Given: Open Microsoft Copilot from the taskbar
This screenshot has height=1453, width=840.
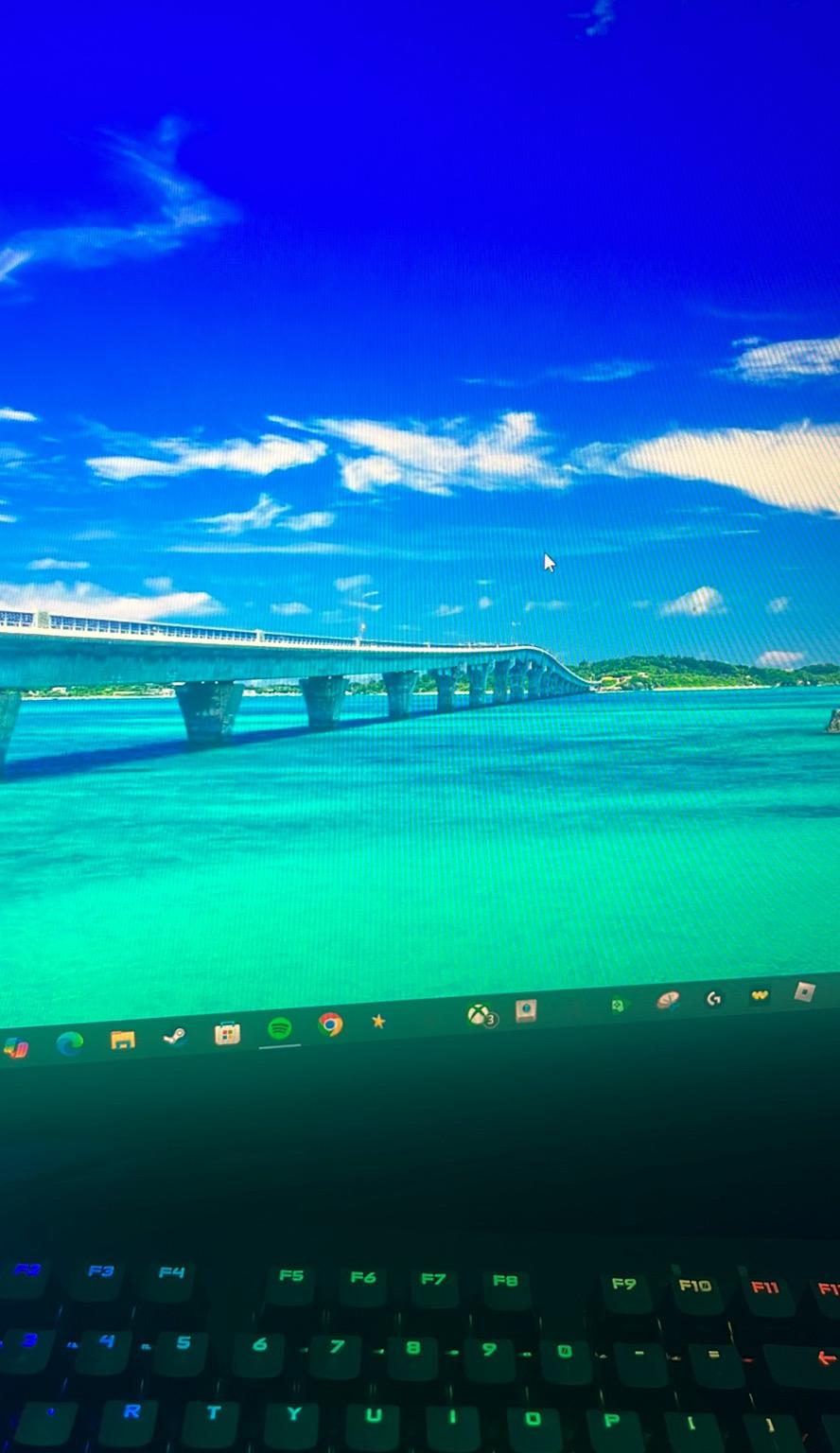Looking at the screenshot, I should pos(15,1047).
